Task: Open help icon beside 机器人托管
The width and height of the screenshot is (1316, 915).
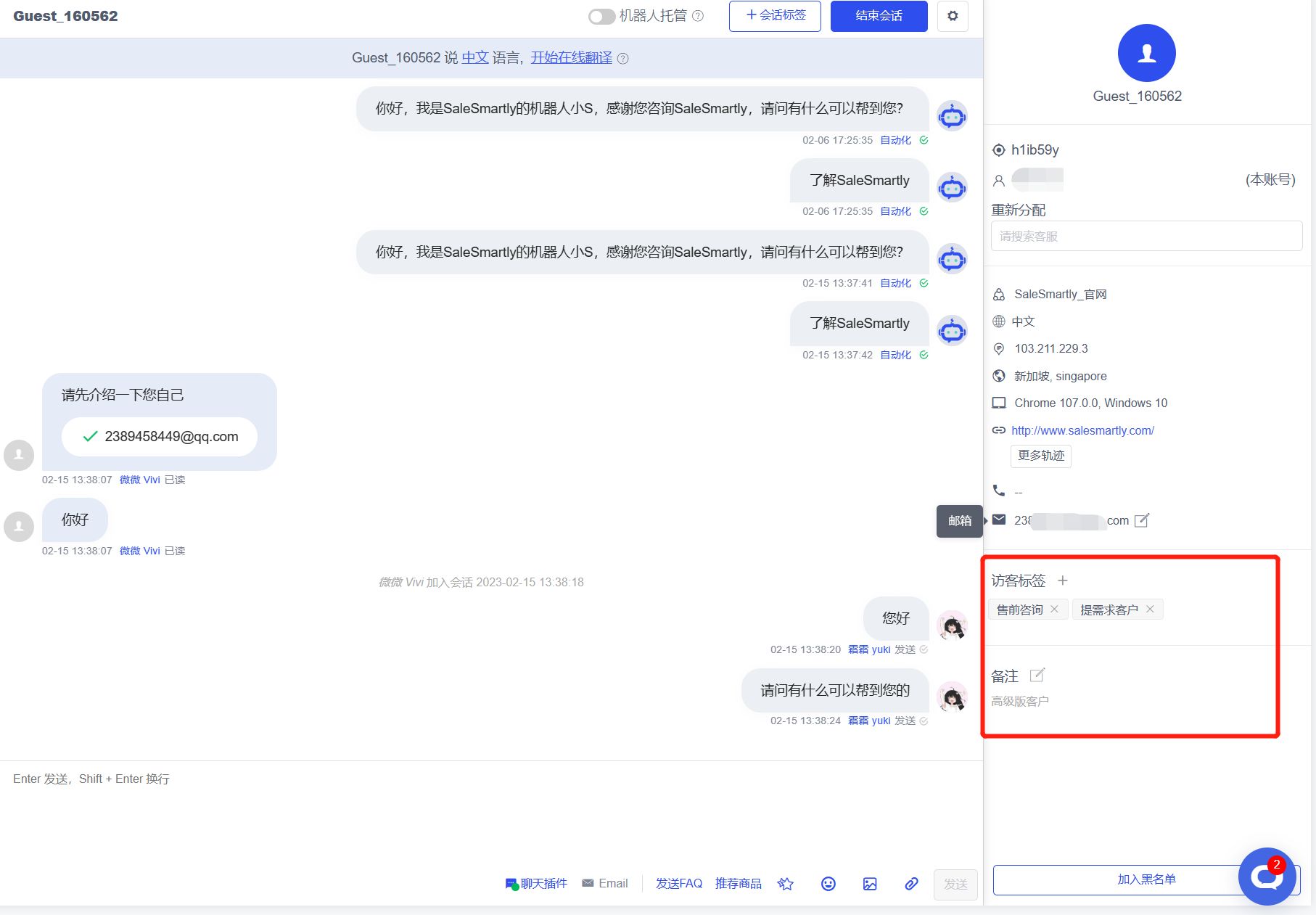Action: [x=698, y=16]
